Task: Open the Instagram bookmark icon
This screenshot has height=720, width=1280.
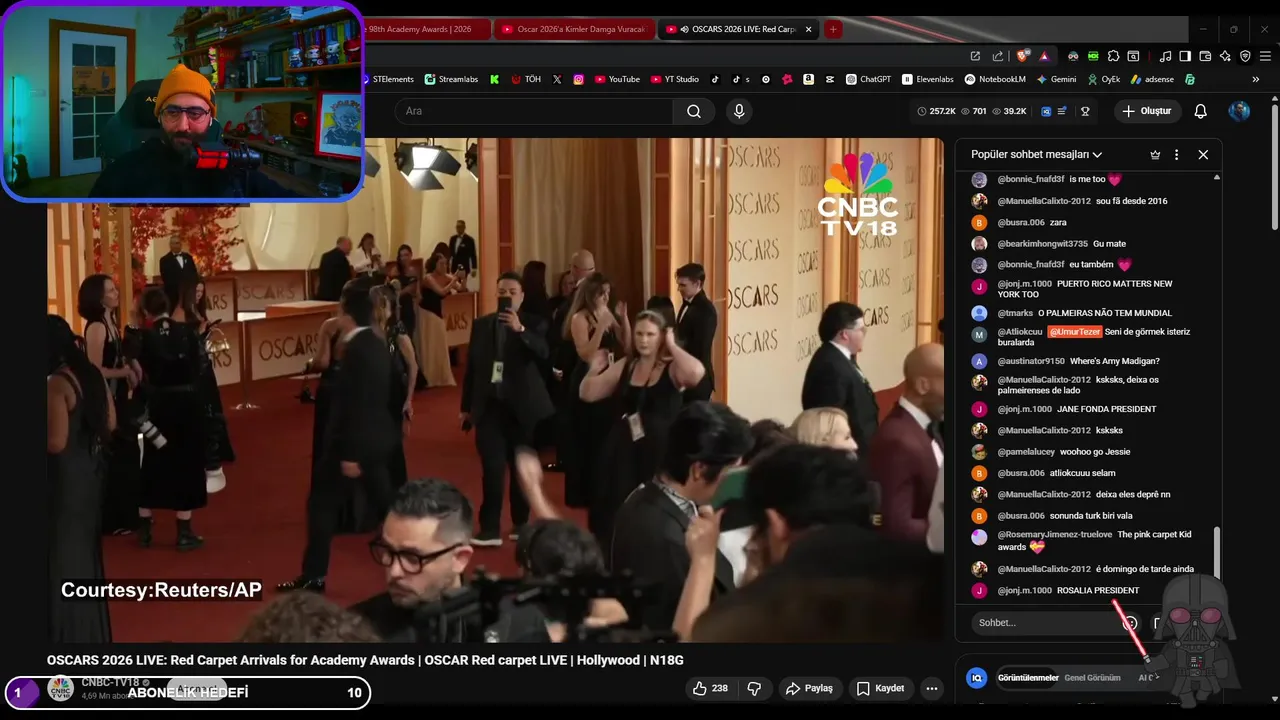Action: pyautogui.click(x=578, y=79)
